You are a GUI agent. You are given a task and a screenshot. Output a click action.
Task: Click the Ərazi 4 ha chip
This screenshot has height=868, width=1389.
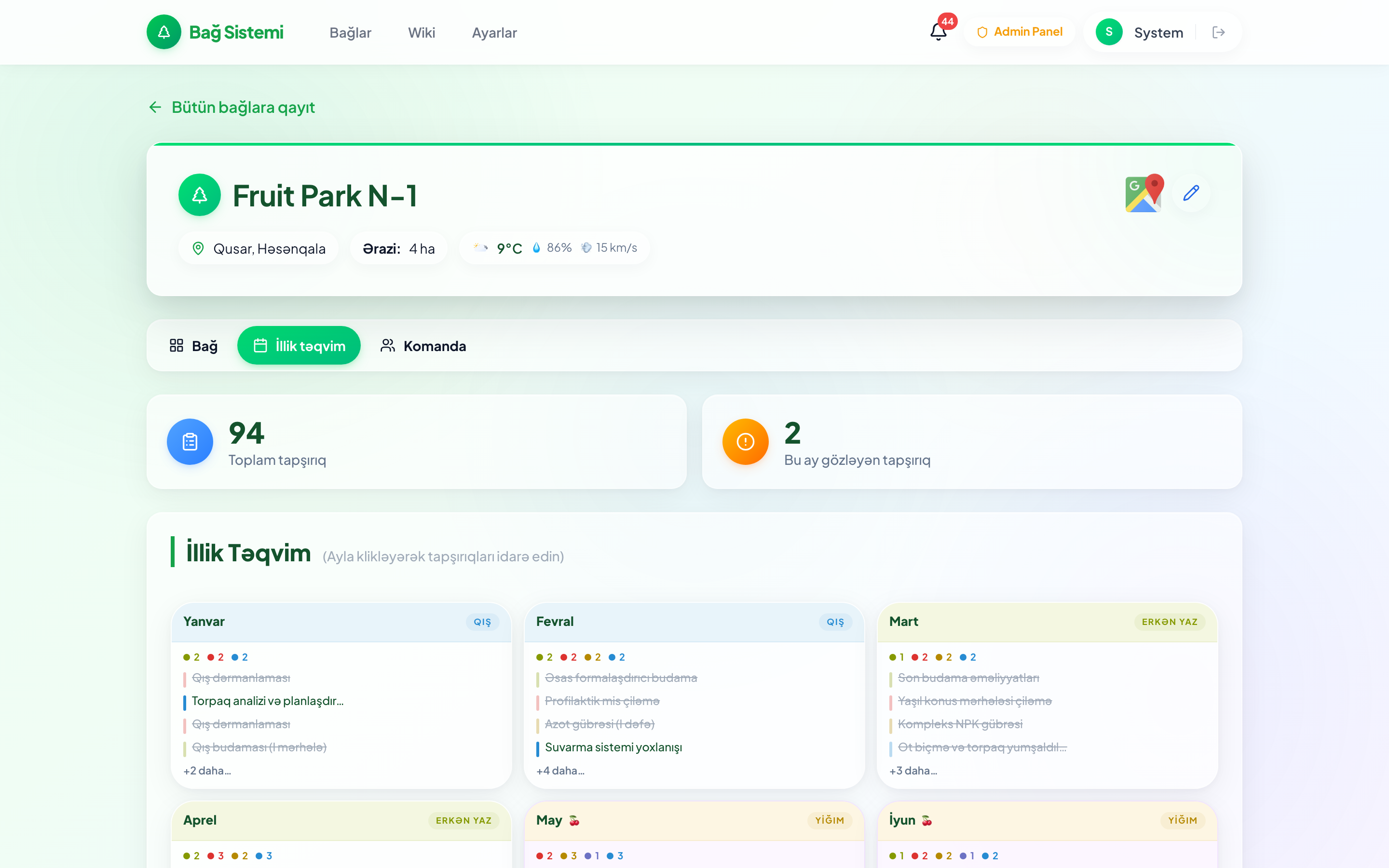point(399,248)
